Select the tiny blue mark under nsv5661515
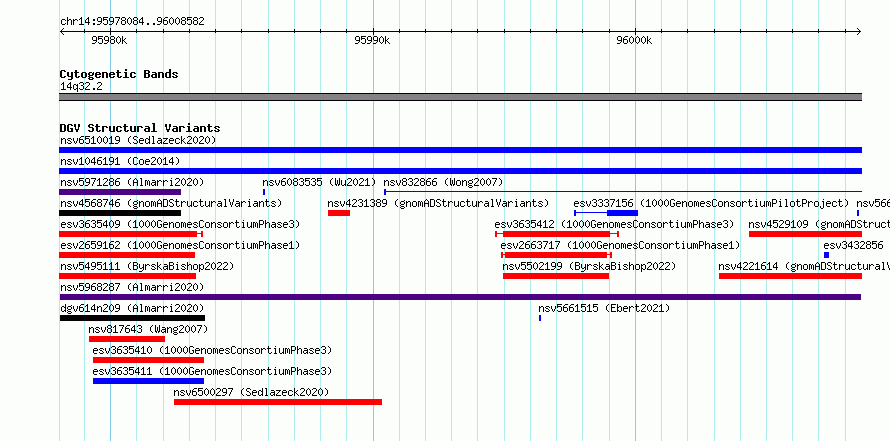This screenshot has width=890, height=441. click(x=540, y=318)
